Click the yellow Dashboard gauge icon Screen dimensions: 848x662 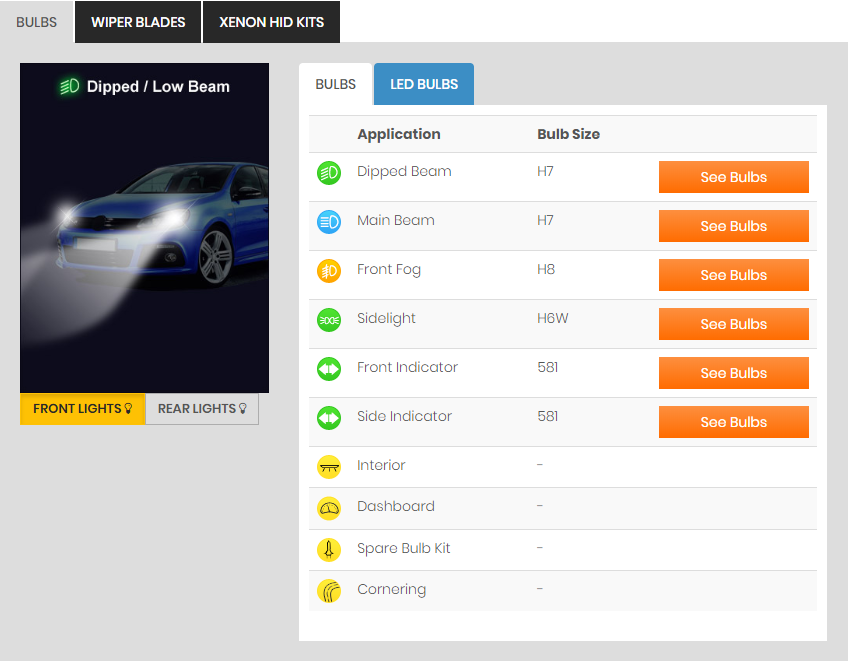click(329, 508)
